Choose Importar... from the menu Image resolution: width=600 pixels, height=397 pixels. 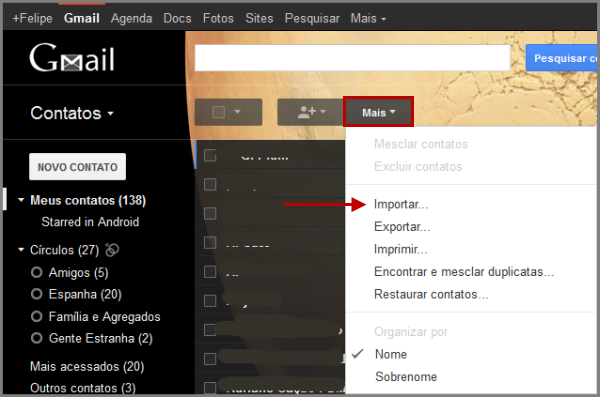(401, 204)
